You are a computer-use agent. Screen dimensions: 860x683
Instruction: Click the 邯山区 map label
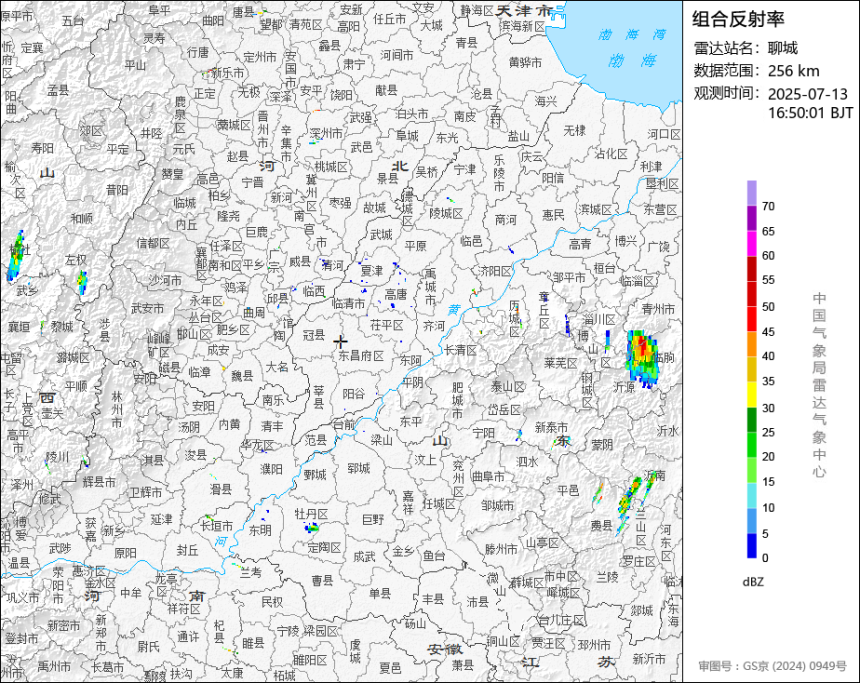point(194,334)
